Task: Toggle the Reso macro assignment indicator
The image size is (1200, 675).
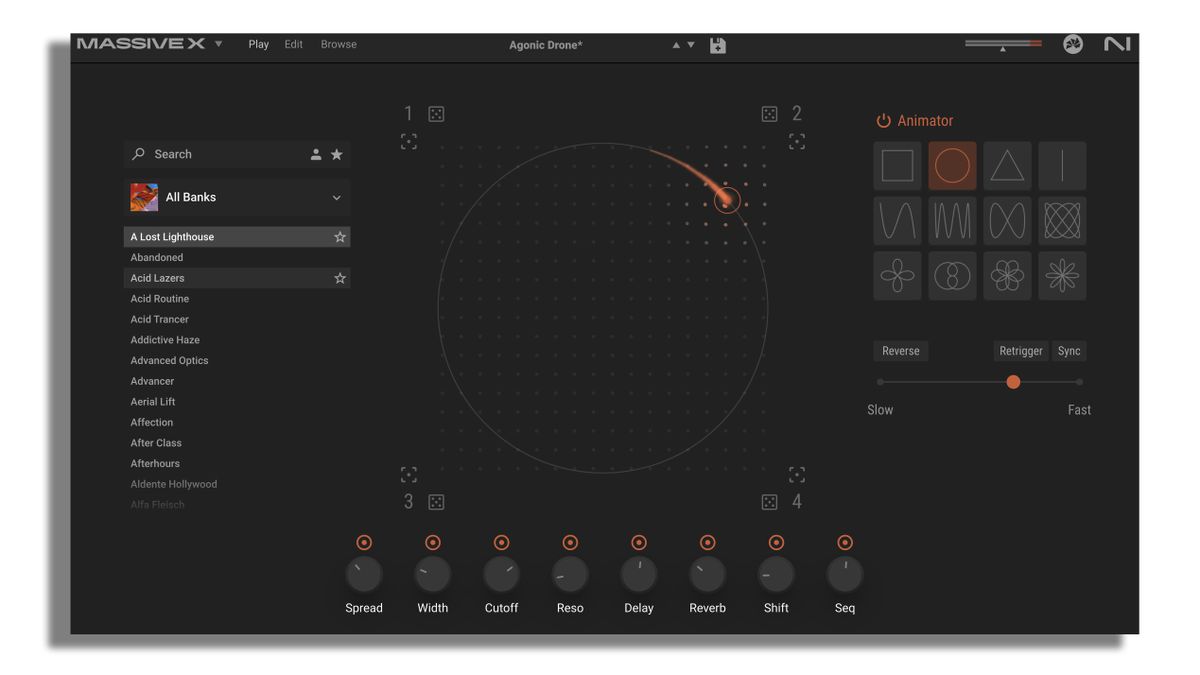Action: (570, 542)
